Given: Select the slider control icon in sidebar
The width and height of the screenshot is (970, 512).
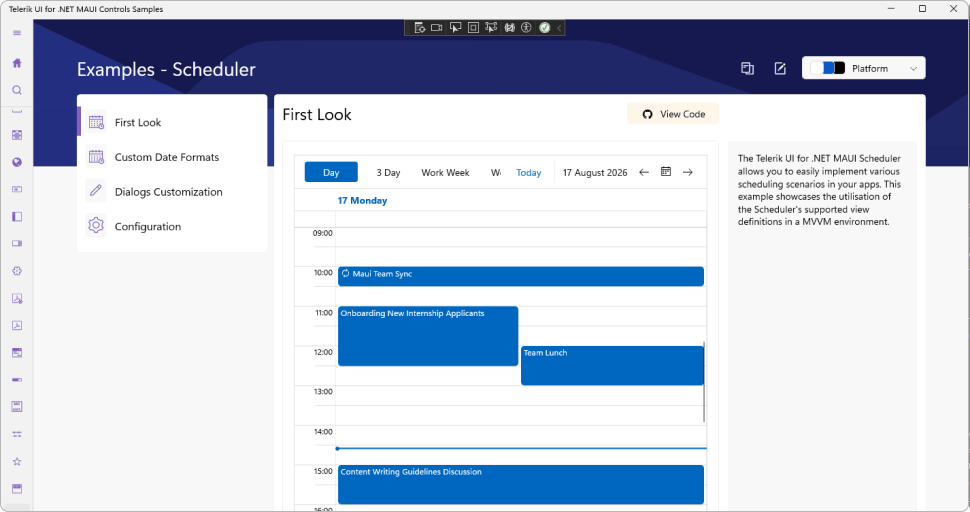Looking at the screenshot, I should [17, 434].
